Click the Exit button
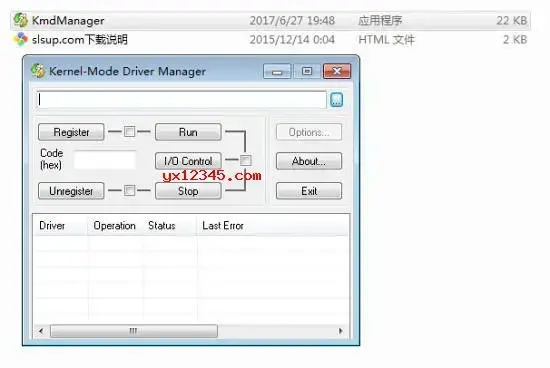Image resolution: width=550 pixels, height=368 pixels. pyautogui.click(x=309, y=191)
